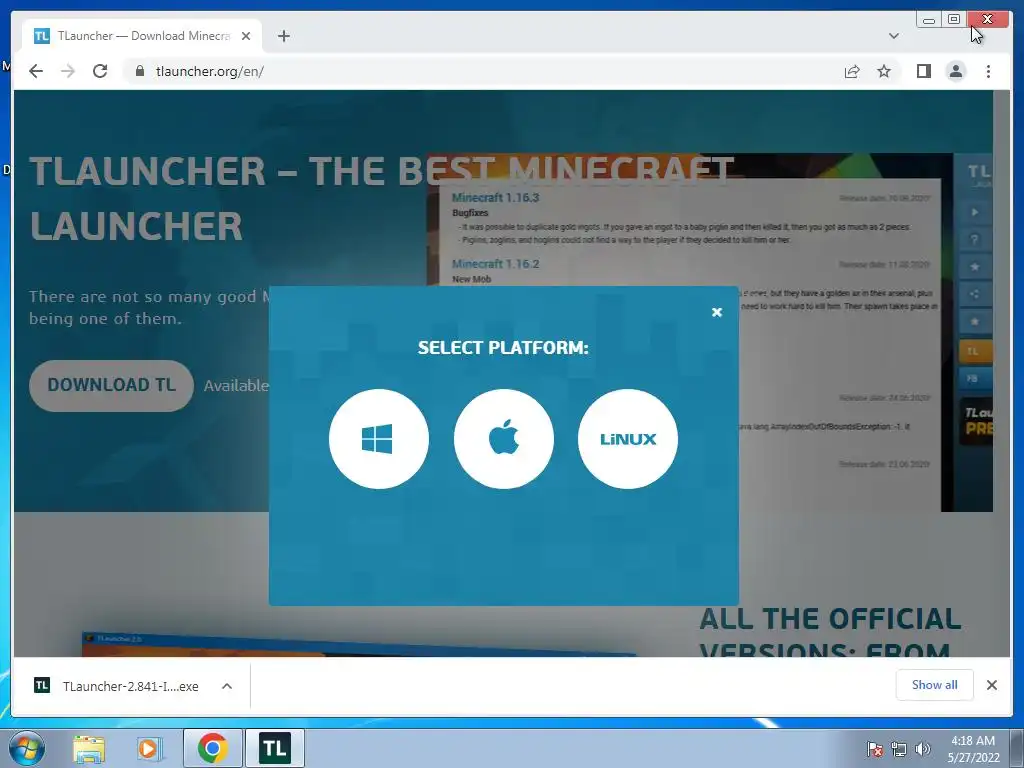Expand the download item options chevron
1024x768 pixels.
click(x=227, y=686)
